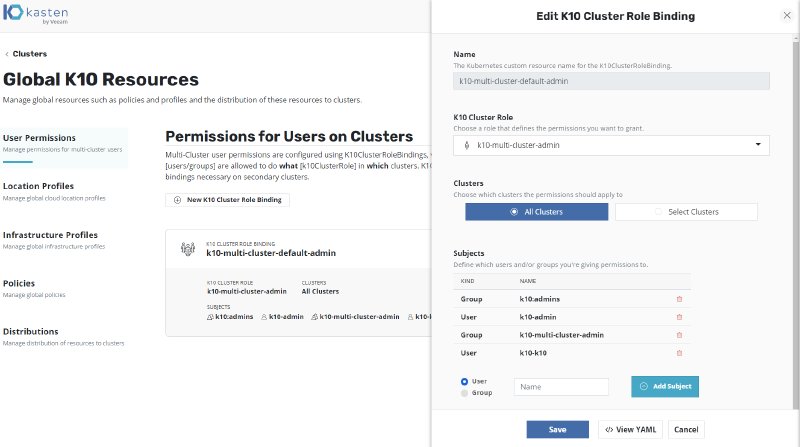Click the k10-k10 name in subjects table

click(533, 353)
